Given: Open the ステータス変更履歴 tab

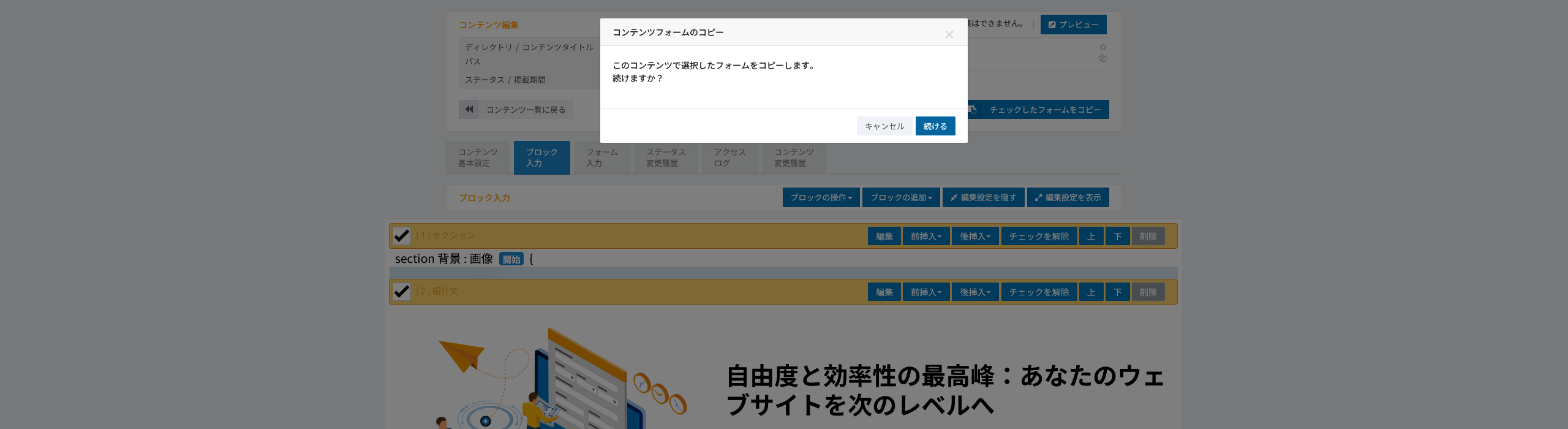Looking at the screenshot, I should [x=666, y=158].
